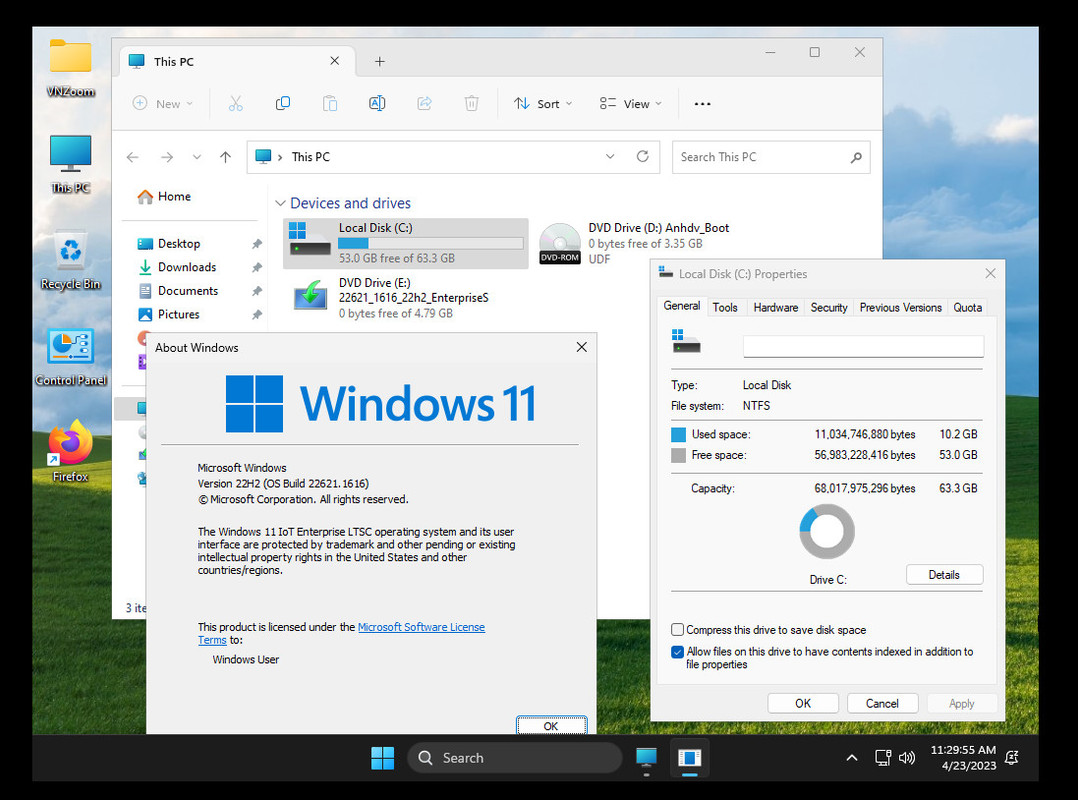Image resolution: width=1078 pixels, height=800 pixels.
Task: Show hidden tray icons chevron
Action: [x=852, y=758]
